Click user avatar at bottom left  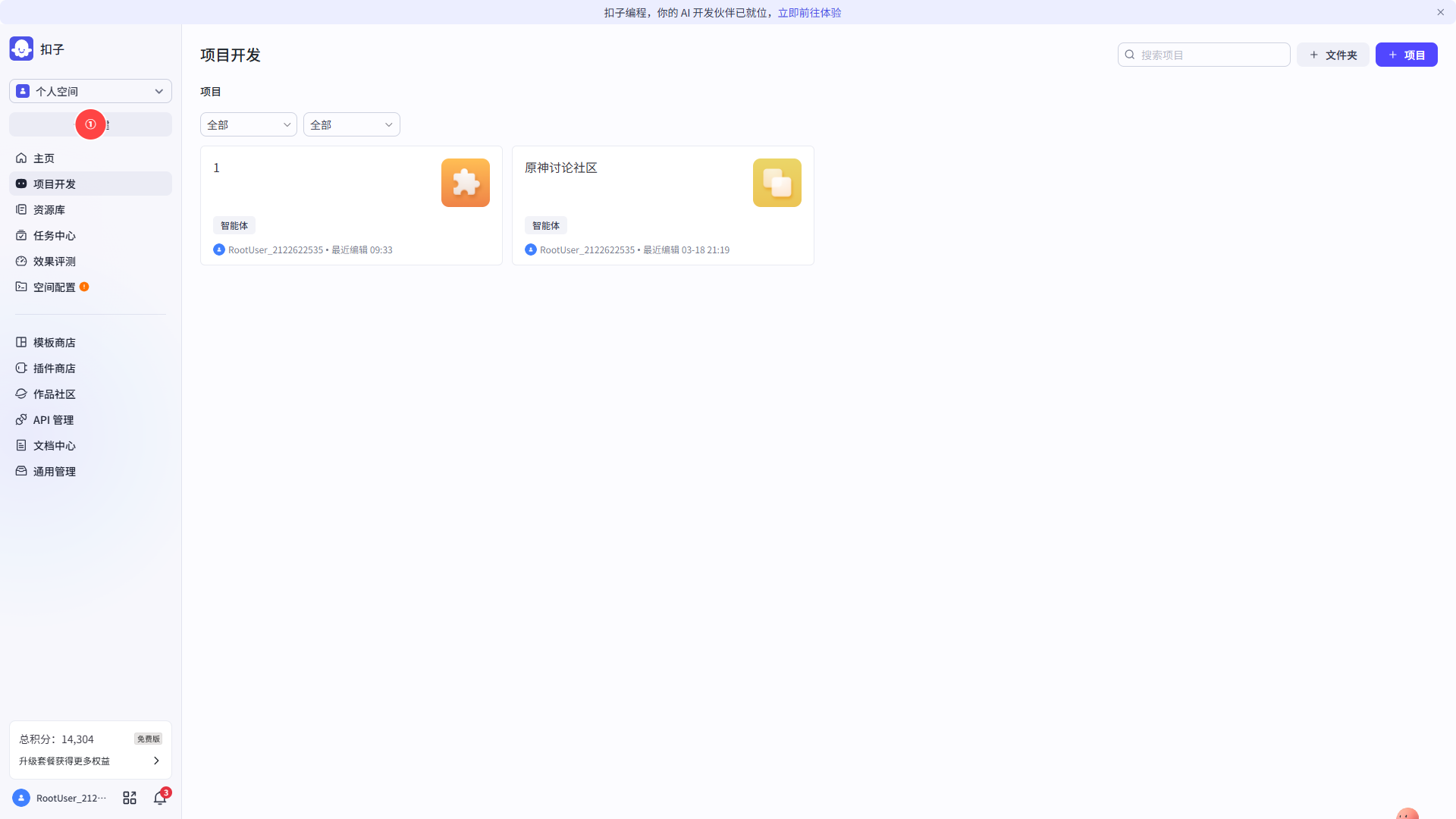[21, 798]
